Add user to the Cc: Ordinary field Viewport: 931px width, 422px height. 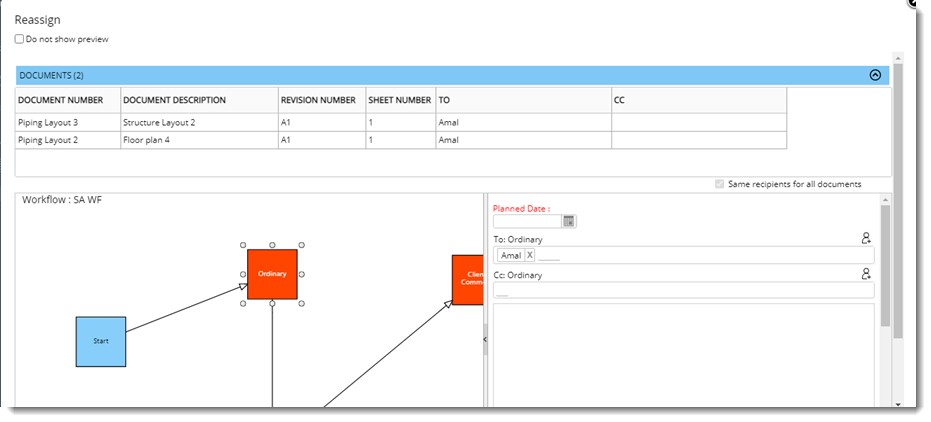coord(866,274)
